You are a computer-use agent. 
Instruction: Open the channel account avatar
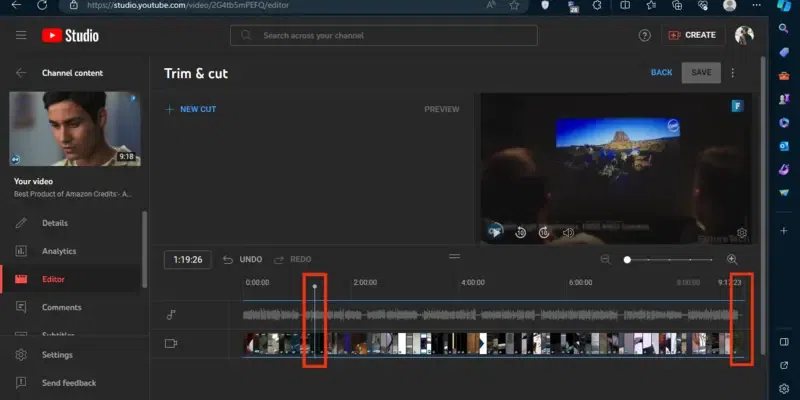click(744, 35)
